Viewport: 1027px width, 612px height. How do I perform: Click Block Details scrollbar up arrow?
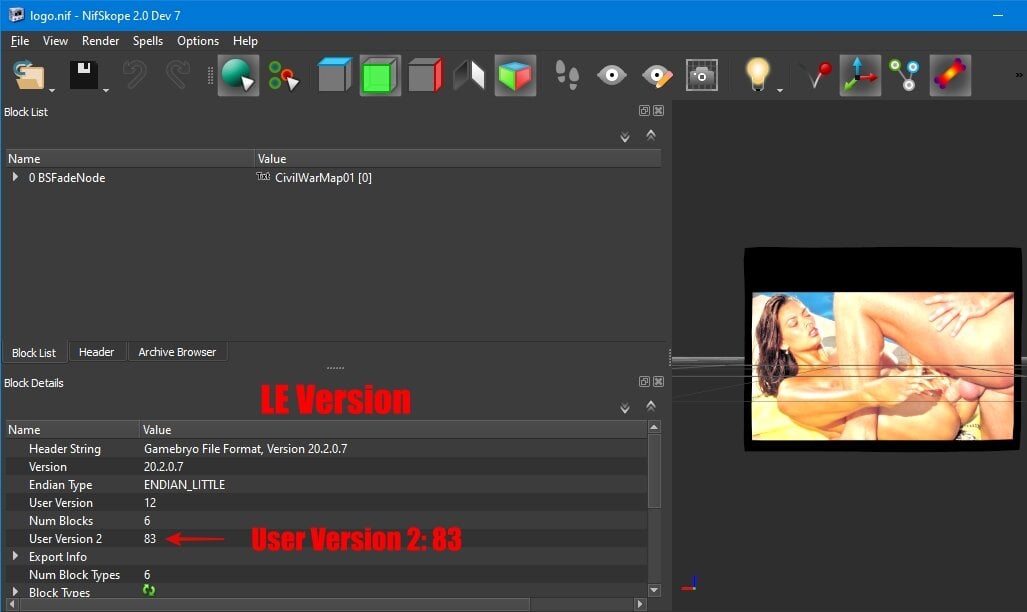point(654,427)
